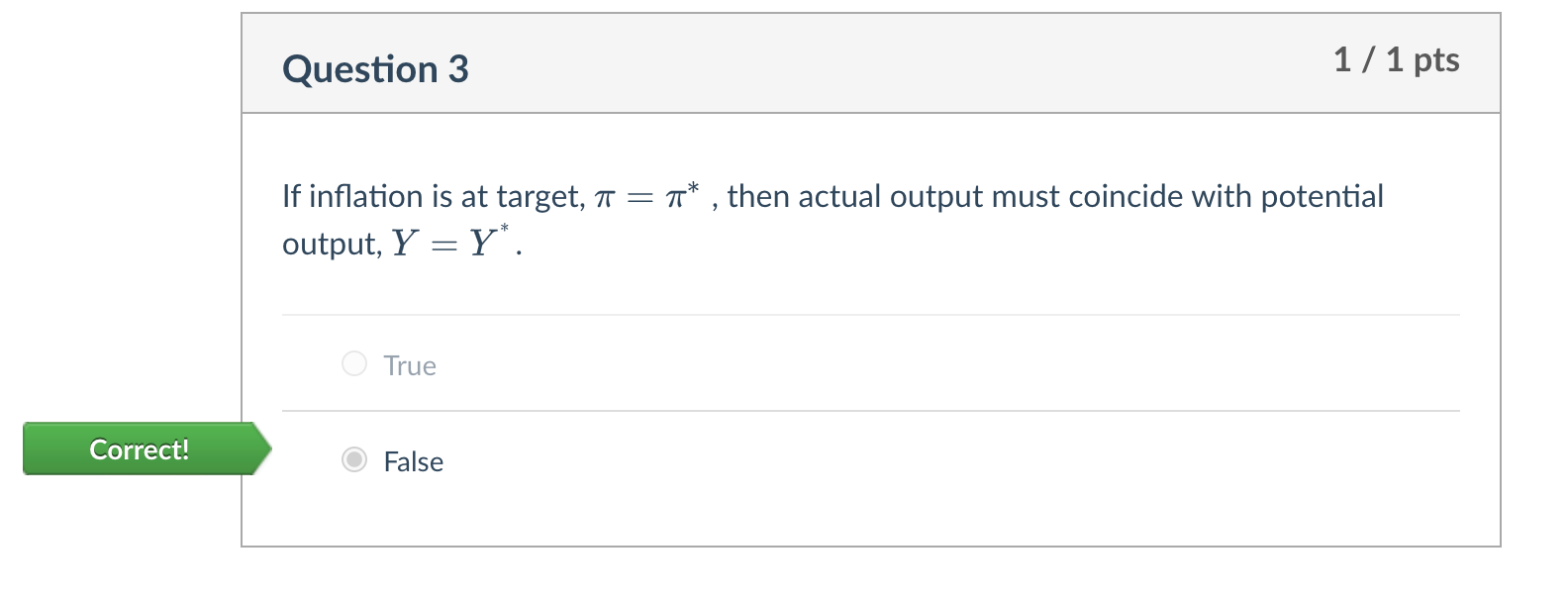Image resolution: width=1568 pixels, height=600 pixels.
Task: Click the word potential in the question
Action: pos(1323,196)
